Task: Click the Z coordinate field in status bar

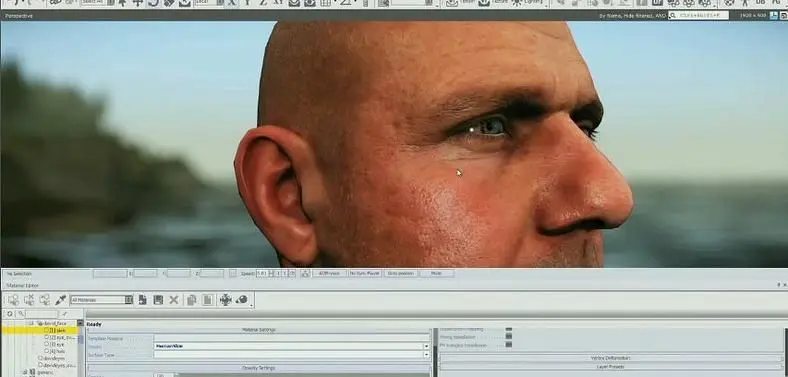Action: (x=212, y=273)
